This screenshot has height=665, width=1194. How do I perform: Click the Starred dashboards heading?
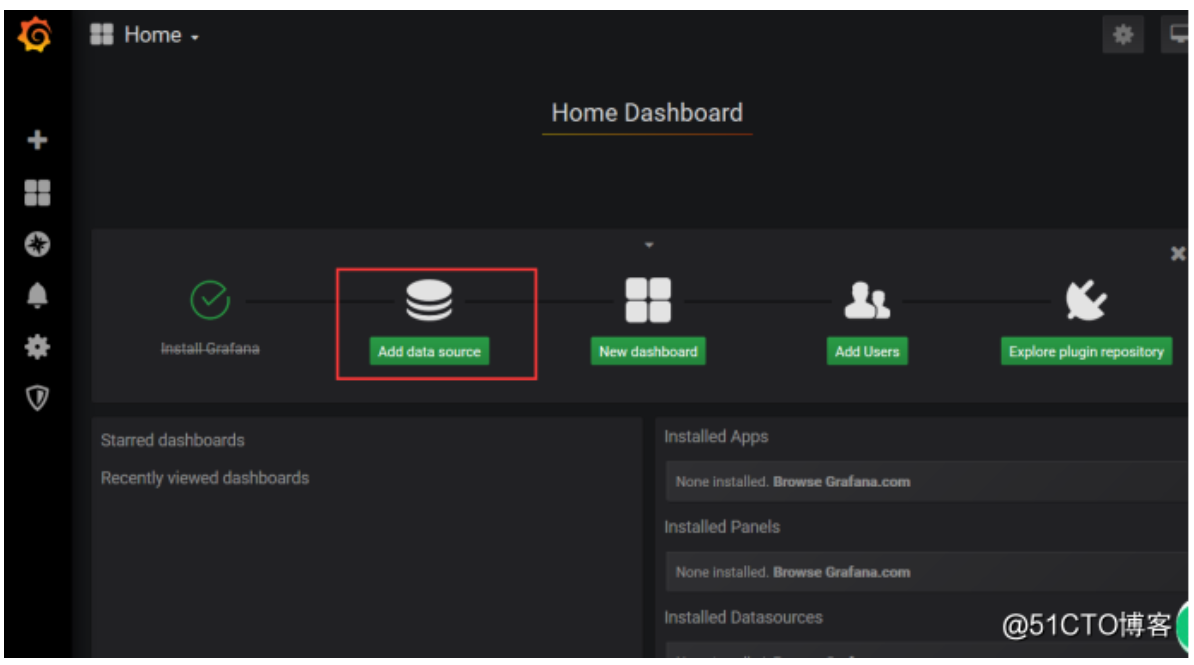pos(173,440)
